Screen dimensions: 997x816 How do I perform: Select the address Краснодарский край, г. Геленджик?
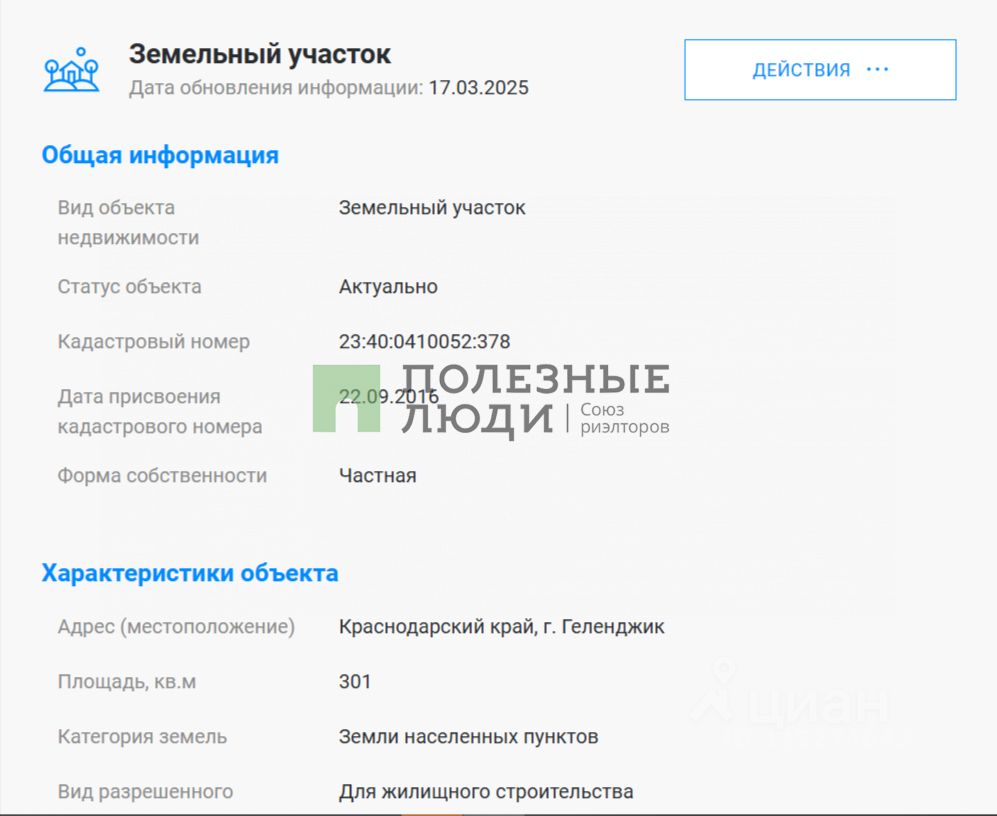tap(501, 626)
